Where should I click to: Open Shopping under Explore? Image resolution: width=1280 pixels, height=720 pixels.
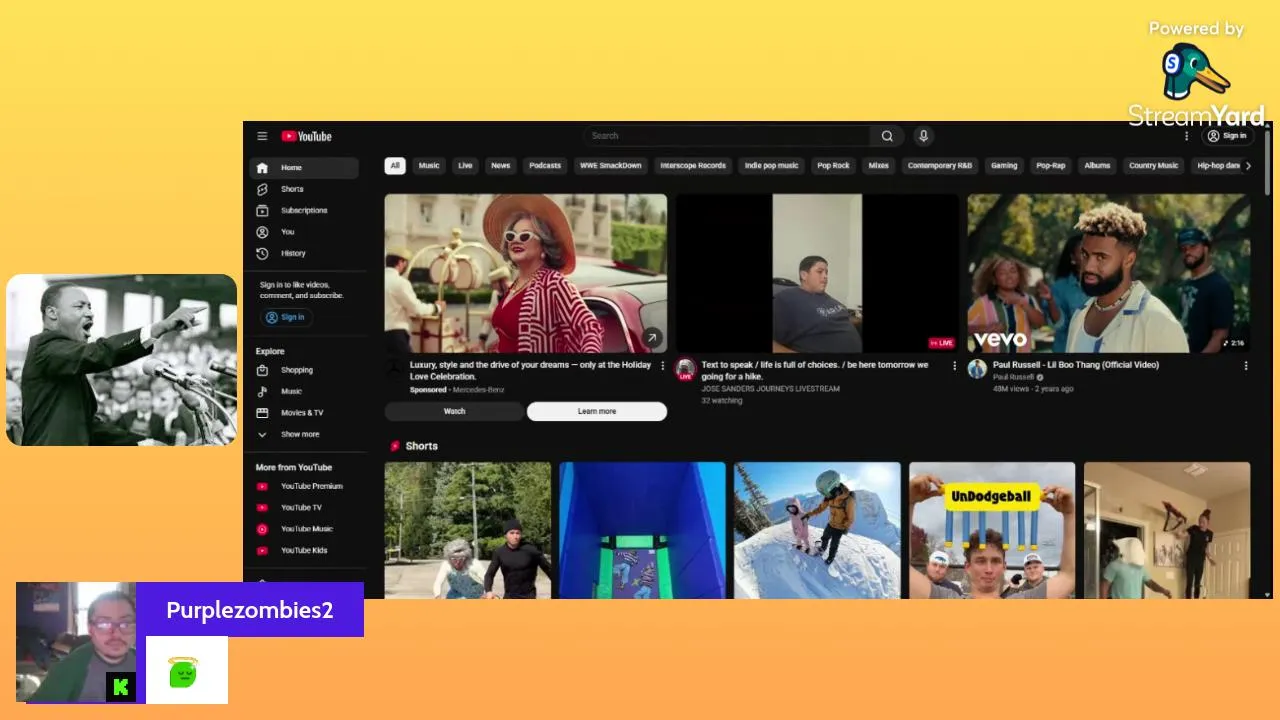pyautogui.click(x=304, y=370)
